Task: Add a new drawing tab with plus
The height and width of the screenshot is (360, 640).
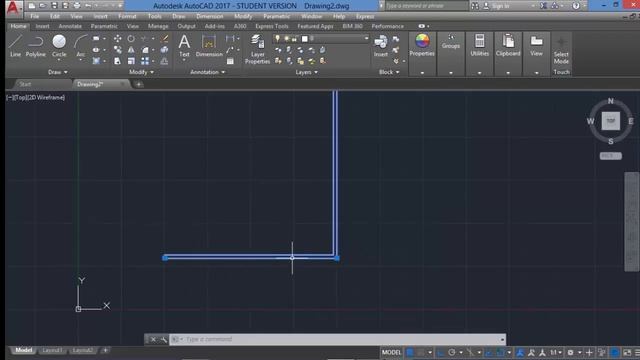Action: [139, 84]
